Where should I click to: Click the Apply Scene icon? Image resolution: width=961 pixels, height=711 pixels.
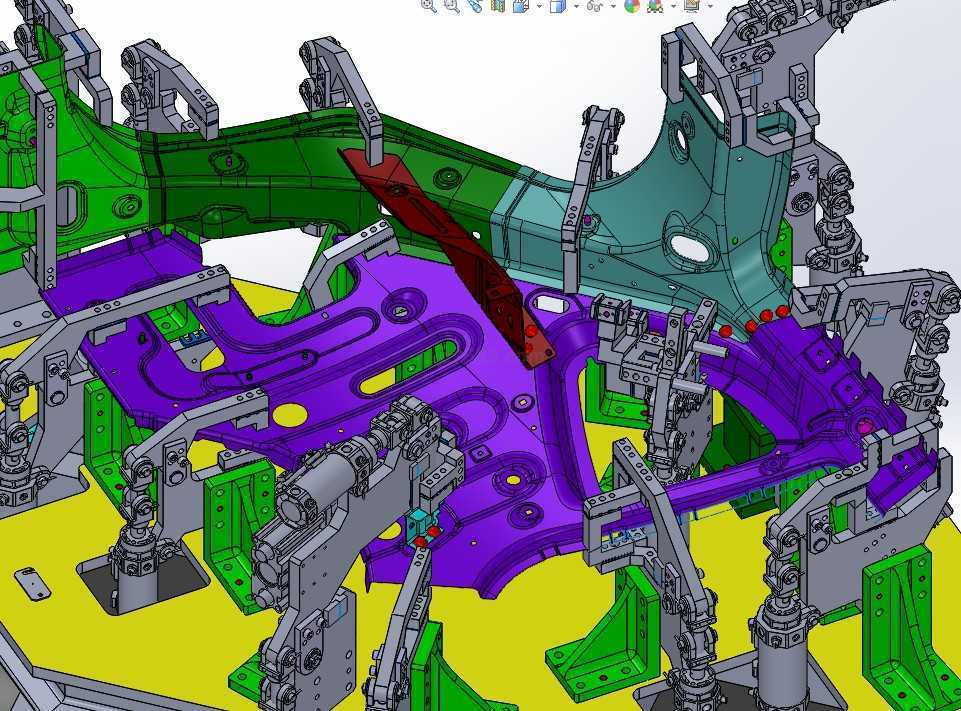(x=655, y=5)
